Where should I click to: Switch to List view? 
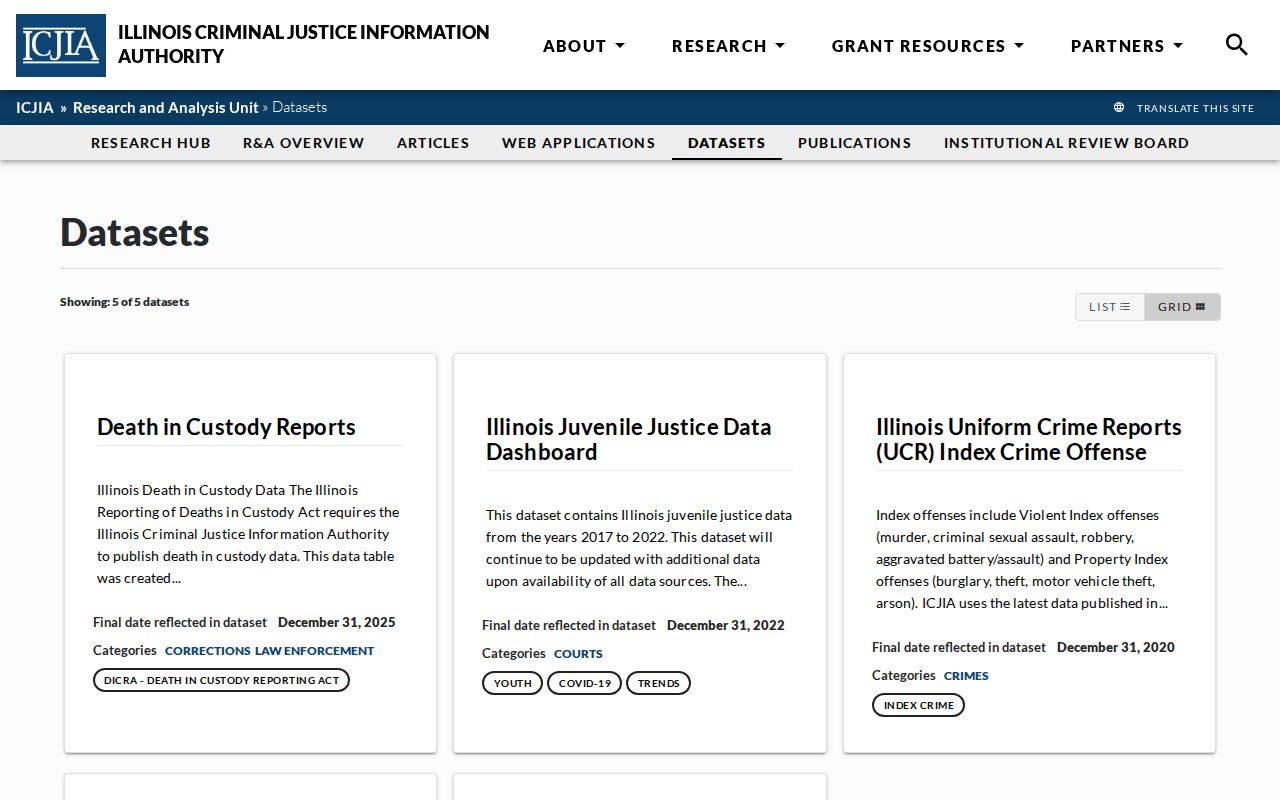(1110, 307)
